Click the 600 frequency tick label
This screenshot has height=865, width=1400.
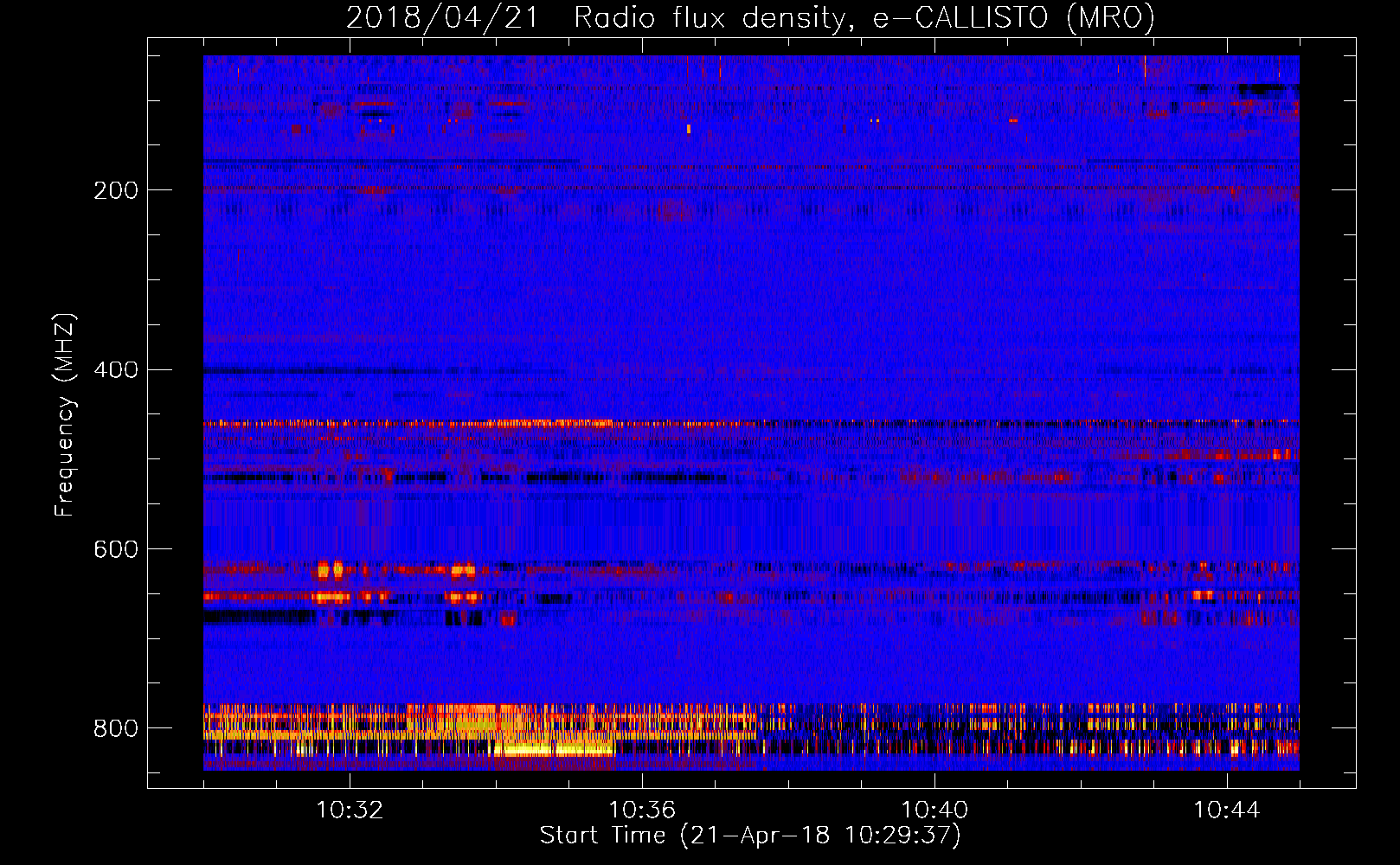(116, 549)
